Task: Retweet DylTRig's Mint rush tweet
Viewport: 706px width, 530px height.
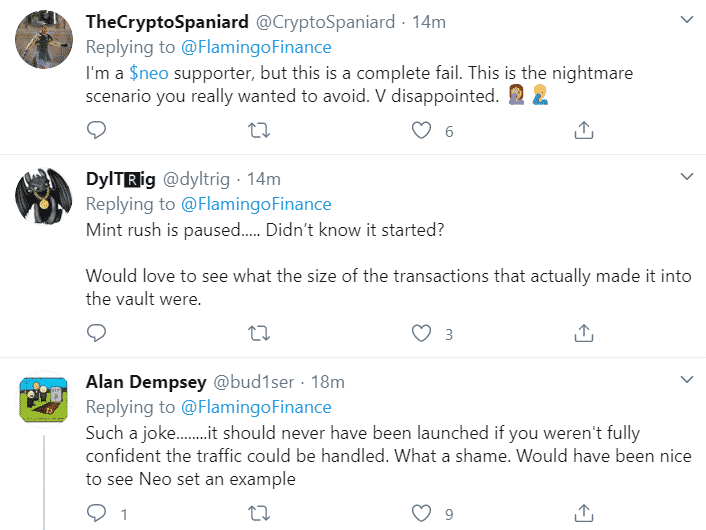Action: coord(259,333)
